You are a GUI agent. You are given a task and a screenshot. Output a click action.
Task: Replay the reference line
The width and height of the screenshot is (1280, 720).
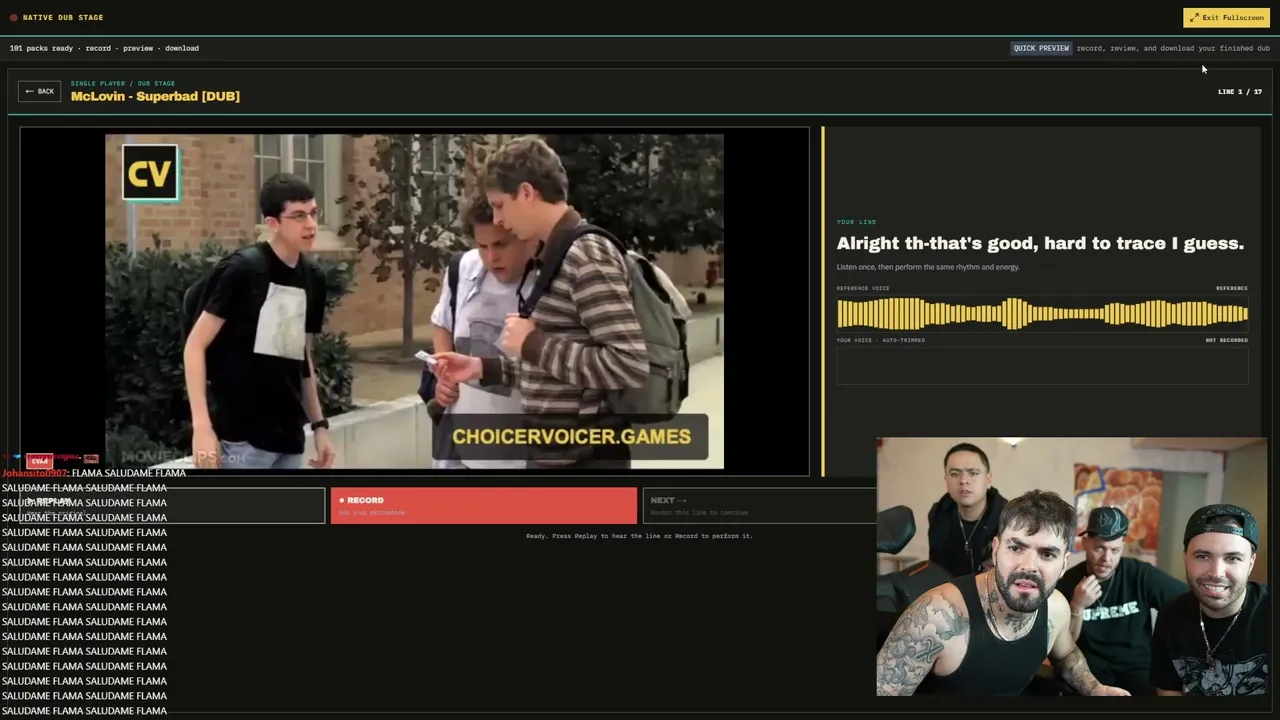(x=172, y=505)
